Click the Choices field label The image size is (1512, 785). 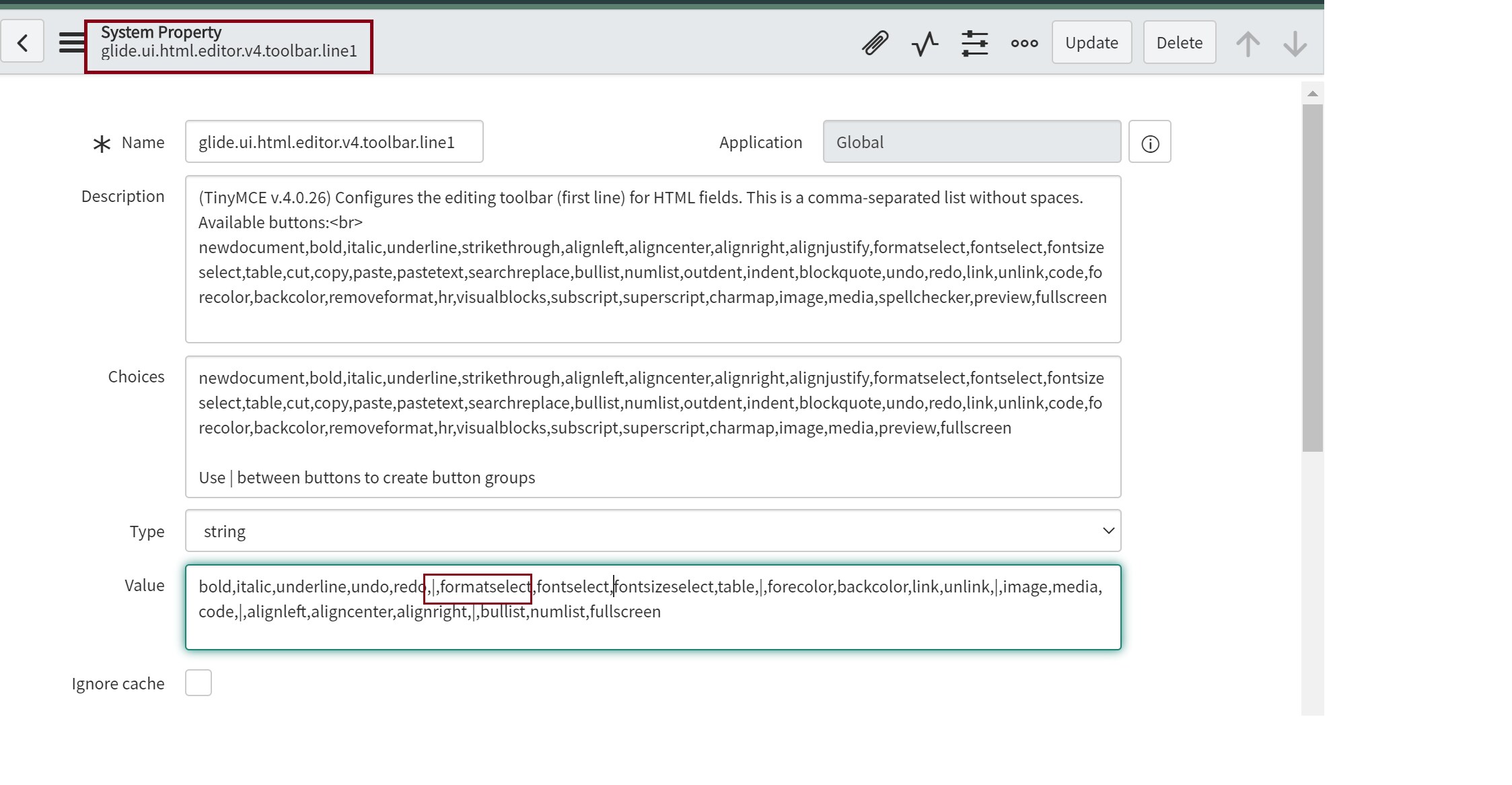(136, 377)
